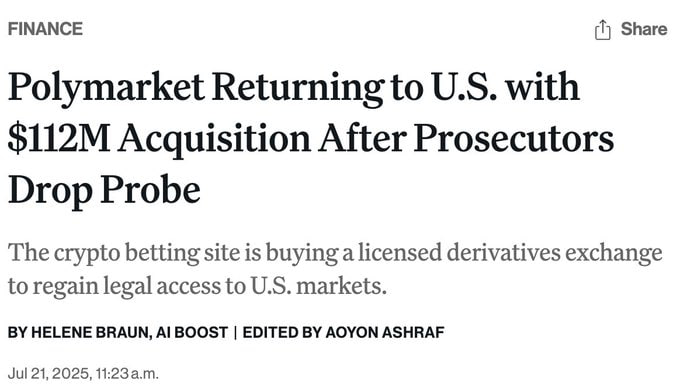Screen dimensions: 680x388
Task: Click the "BY" byline prefix
Action: coord(17,333)
